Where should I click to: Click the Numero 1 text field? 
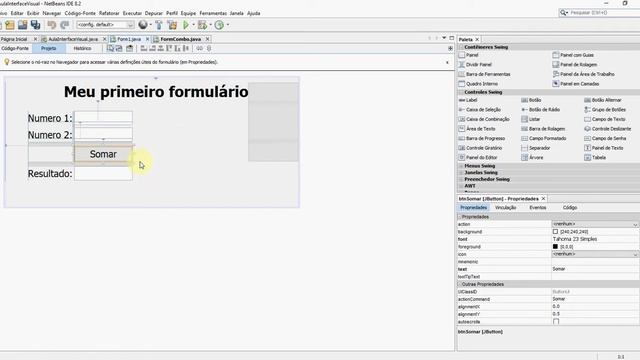(x=103, y=118)
